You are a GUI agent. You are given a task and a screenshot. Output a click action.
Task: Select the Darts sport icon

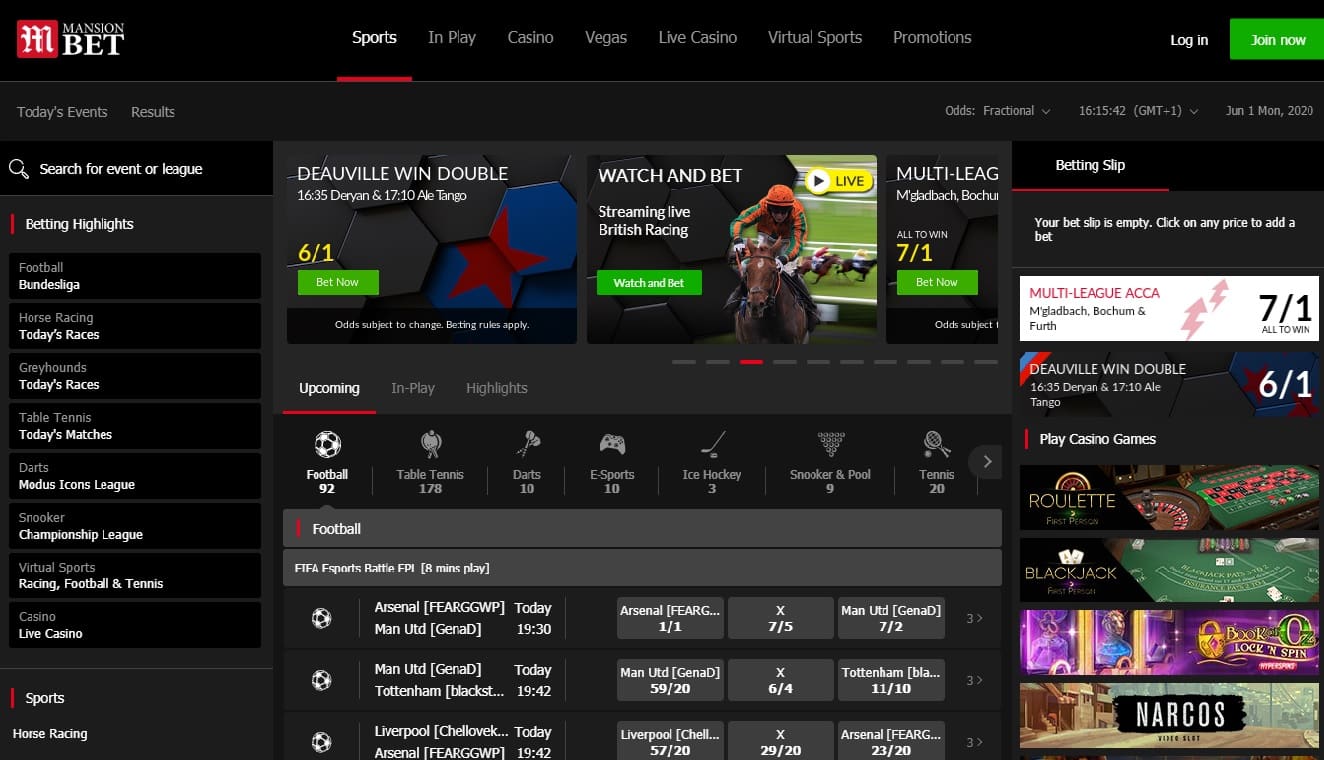(527, 444)
